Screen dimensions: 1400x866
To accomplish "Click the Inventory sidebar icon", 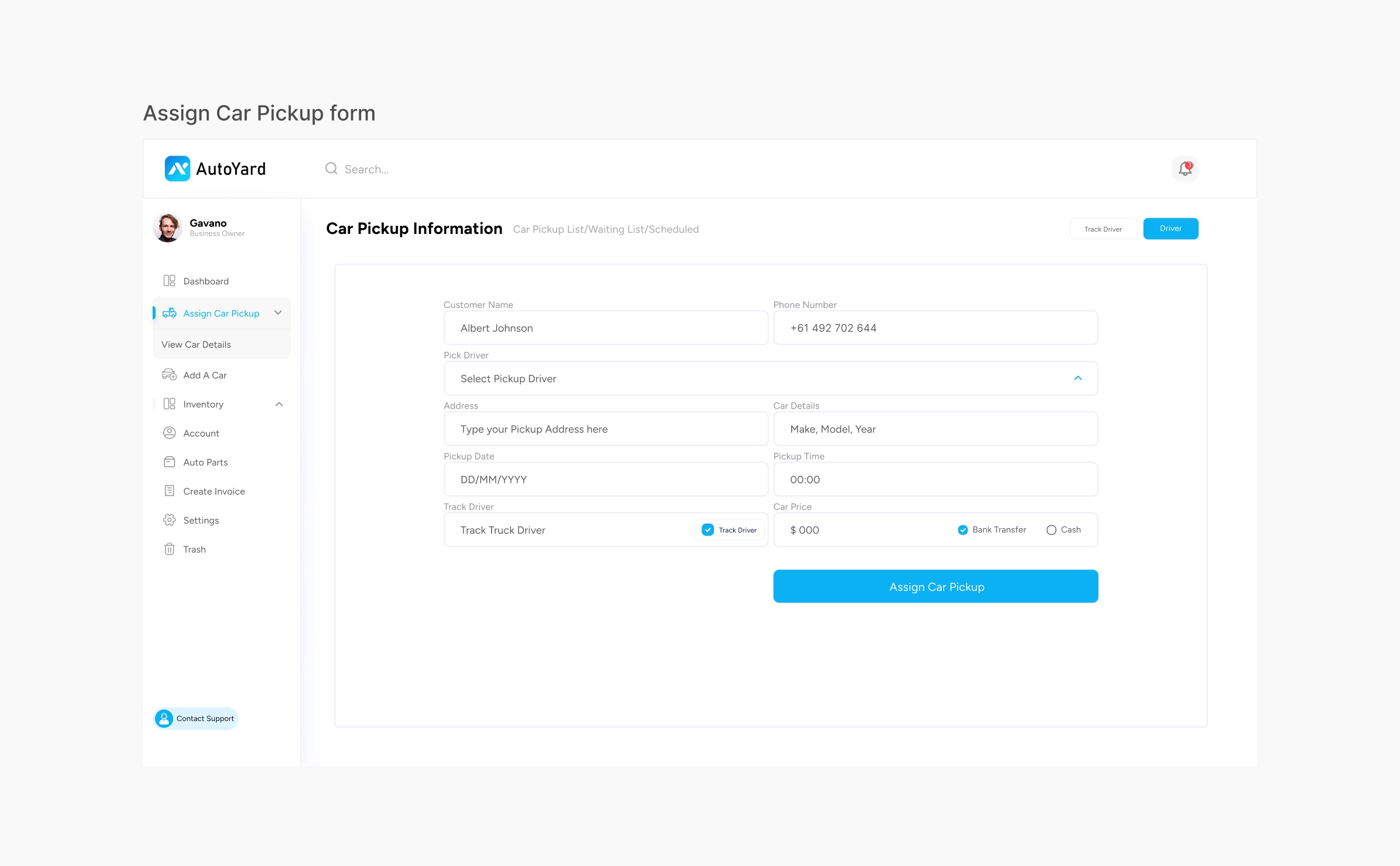I will (169, 404).
